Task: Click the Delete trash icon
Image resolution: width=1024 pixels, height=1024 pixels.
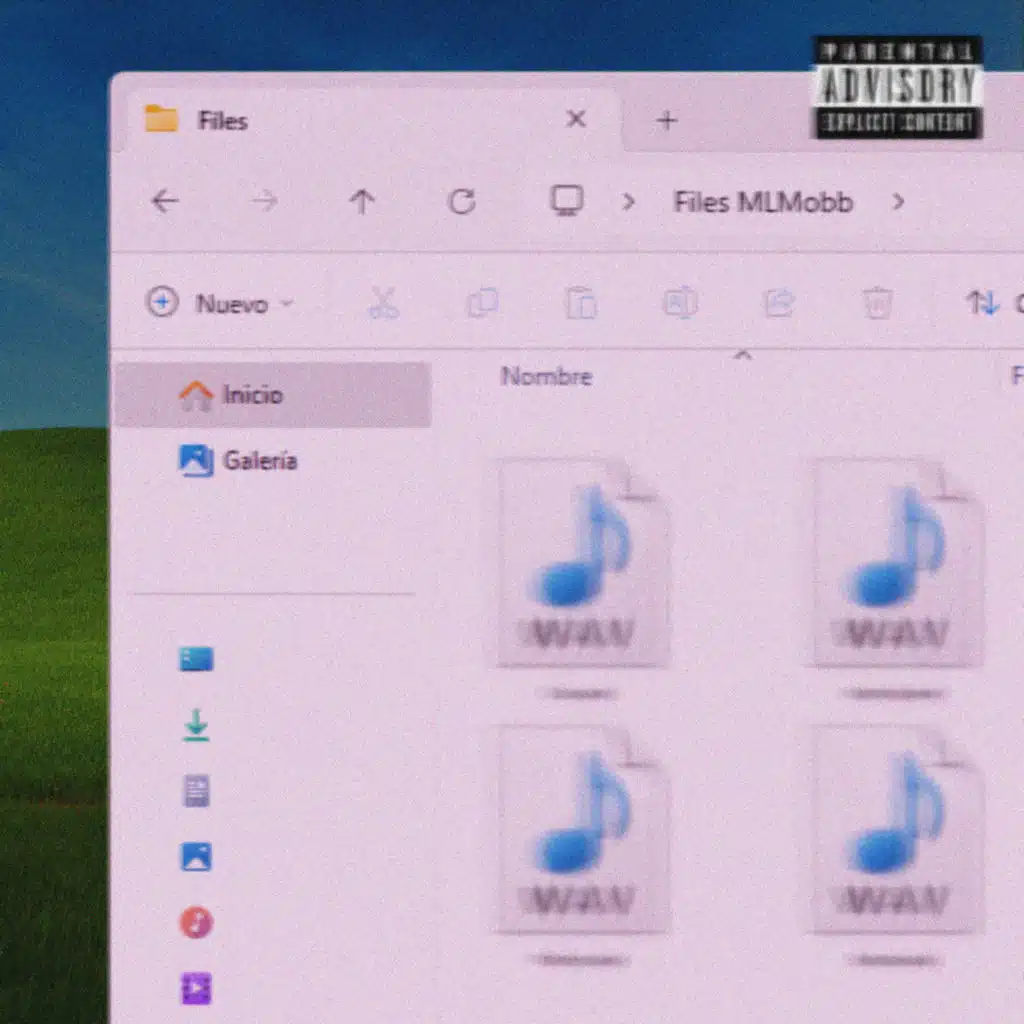Action: coord(877,303)
